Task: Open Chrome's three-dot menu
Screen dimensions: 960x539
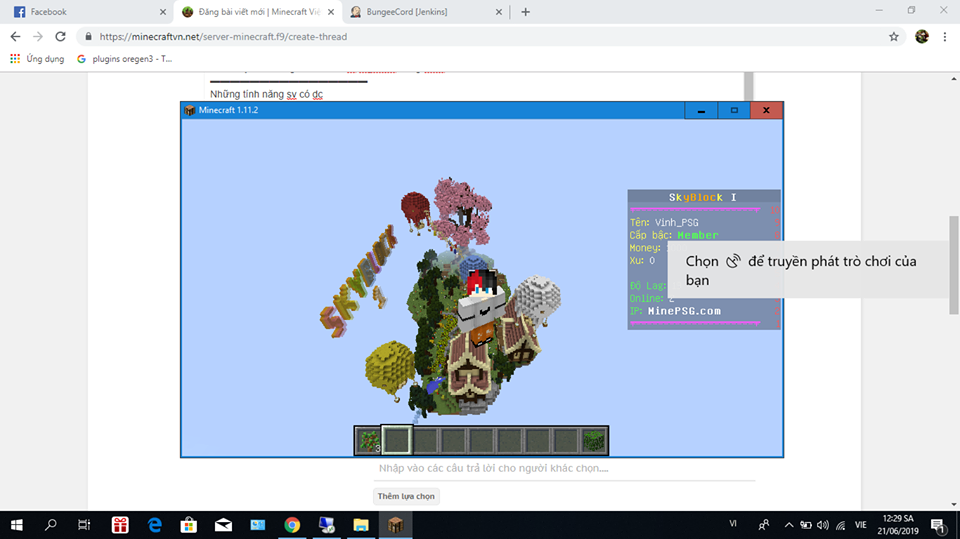Action: coord(945,37)
